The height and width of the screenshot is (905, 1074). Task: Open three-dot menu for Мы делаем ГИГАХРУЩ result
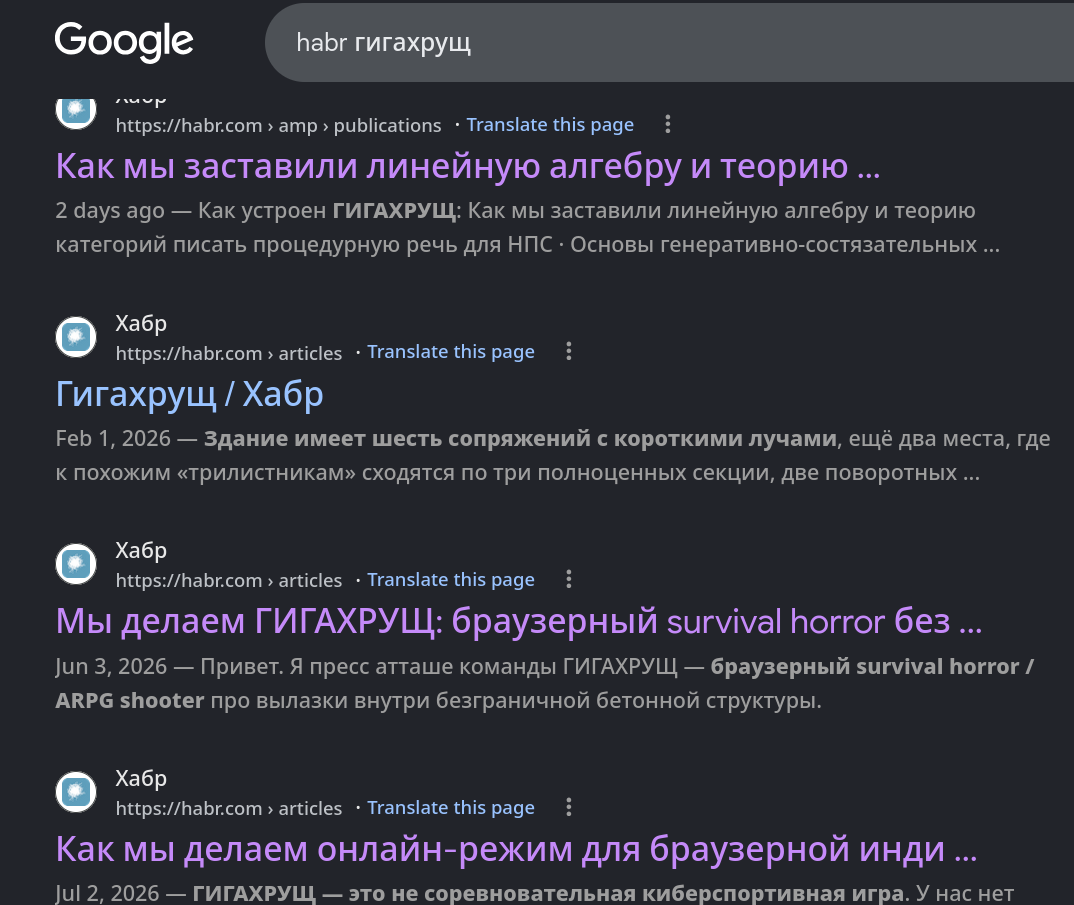(x=569, y=580)
